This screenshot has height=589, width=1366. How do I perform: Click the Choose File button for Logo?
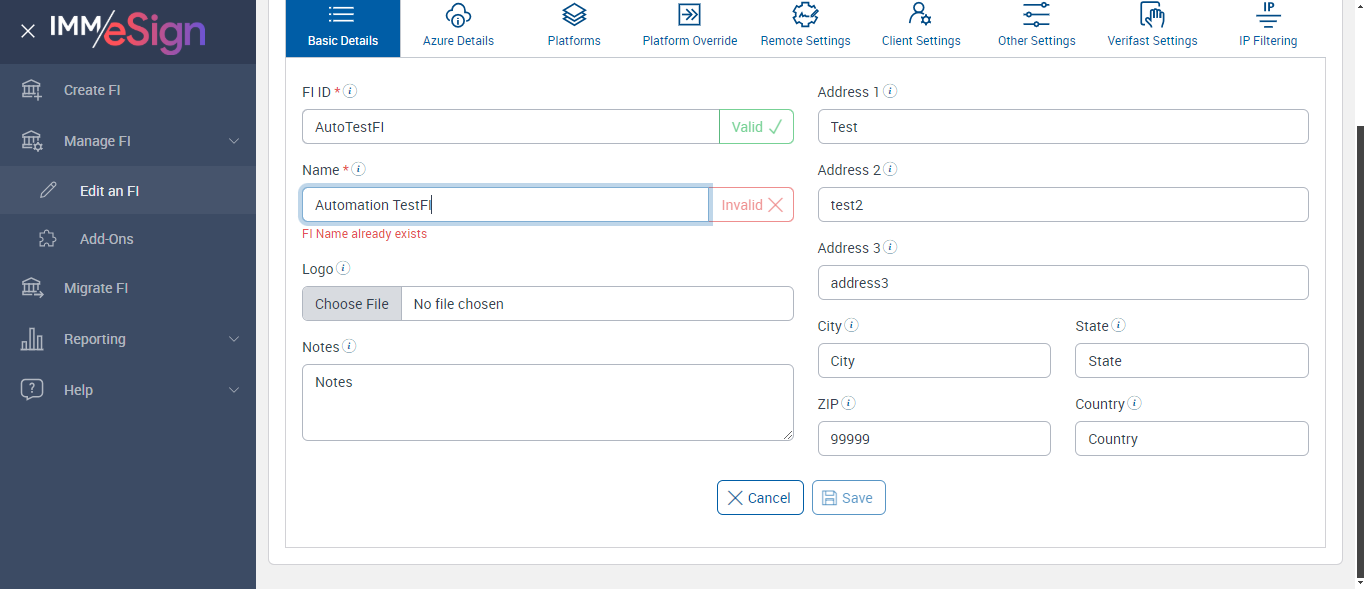[352, 304]
